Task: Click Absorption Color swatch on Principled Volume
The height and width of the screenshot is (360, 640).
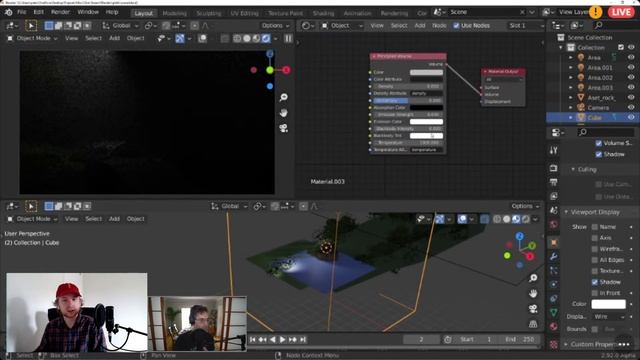Action: pyautogui.click(x=426, y=108)
